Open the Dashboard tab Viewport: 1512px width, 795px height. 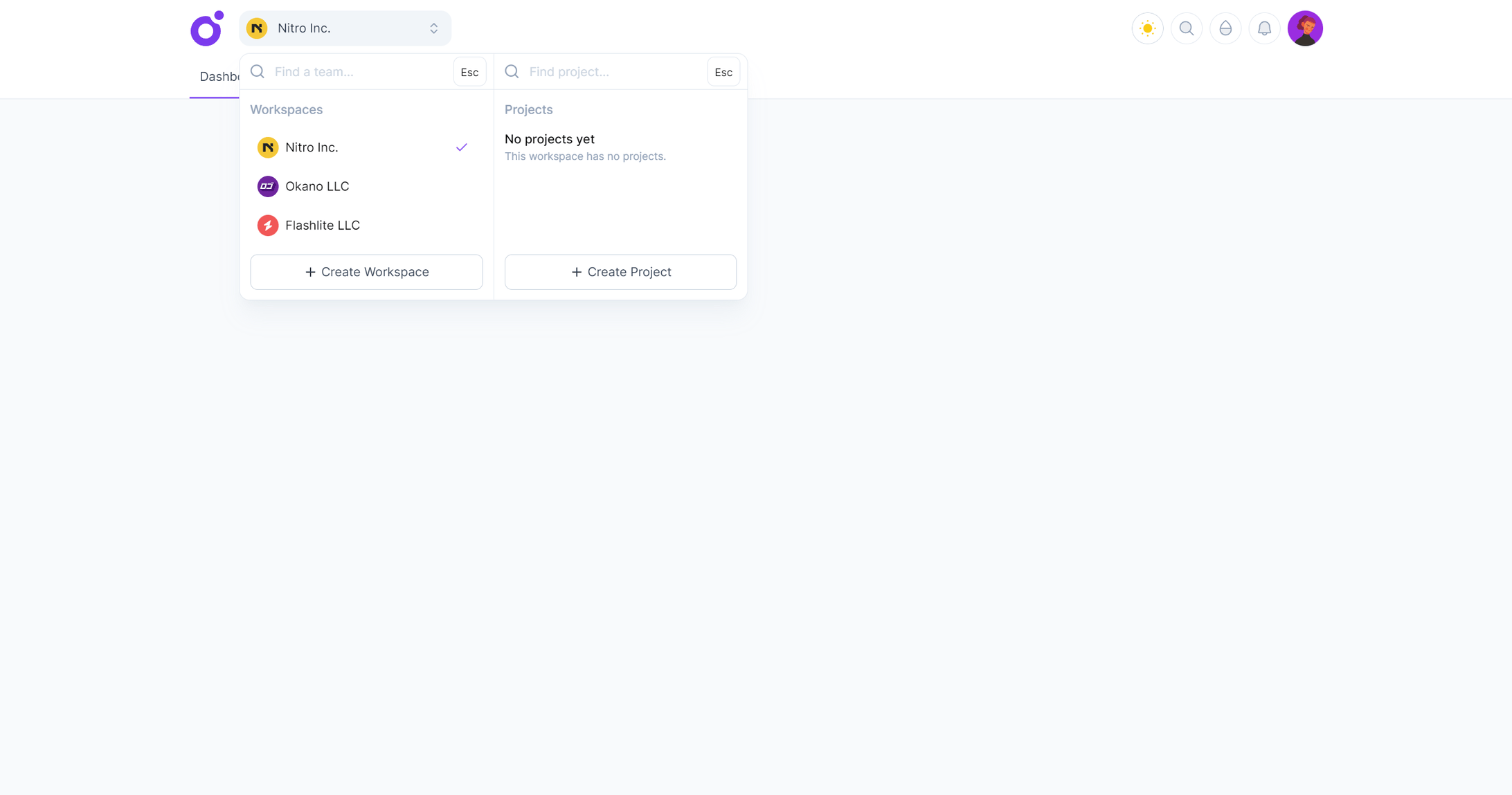click(217, 77)
